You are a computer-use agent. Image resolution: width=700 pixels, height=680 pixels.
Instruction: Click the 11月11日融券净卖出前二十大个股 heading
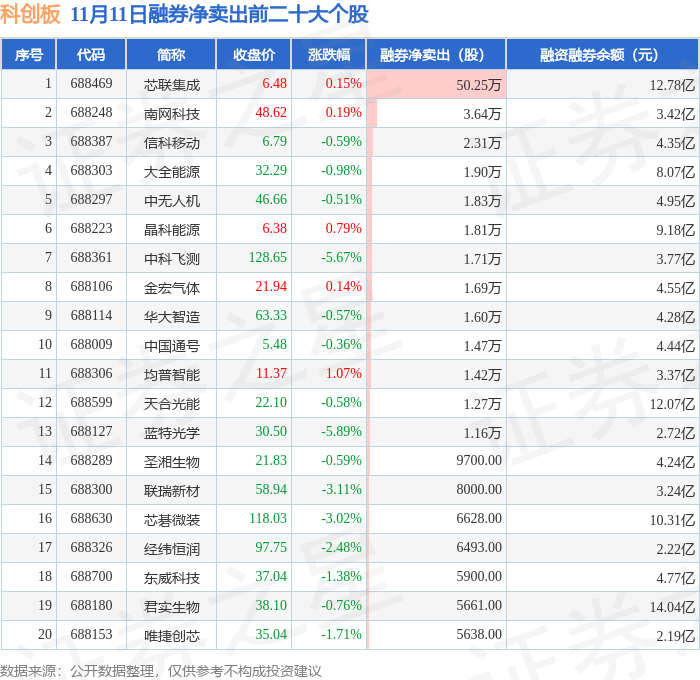click(219, 14)
